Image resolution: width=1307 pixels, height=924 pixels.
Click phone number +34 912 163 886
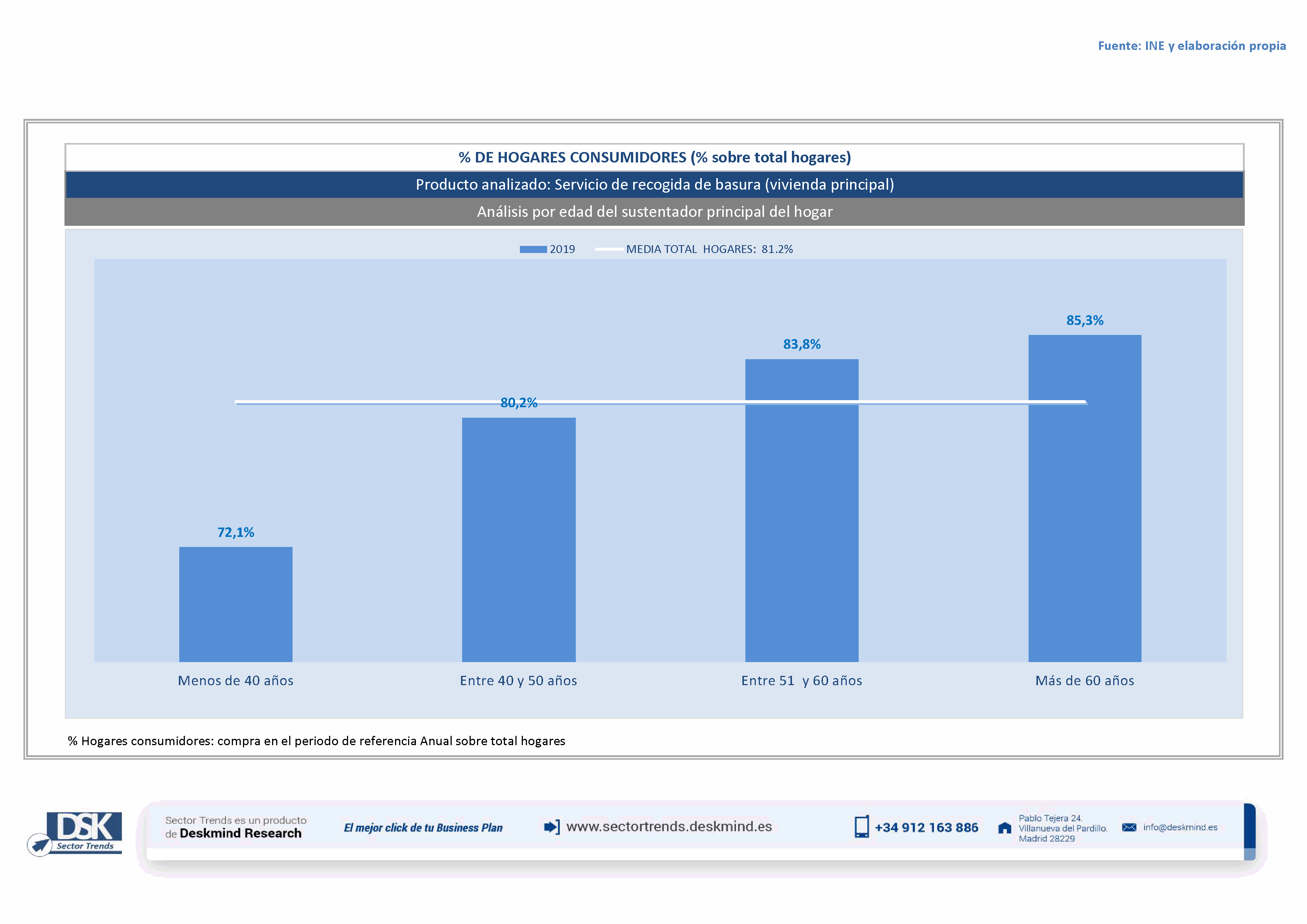926,828
